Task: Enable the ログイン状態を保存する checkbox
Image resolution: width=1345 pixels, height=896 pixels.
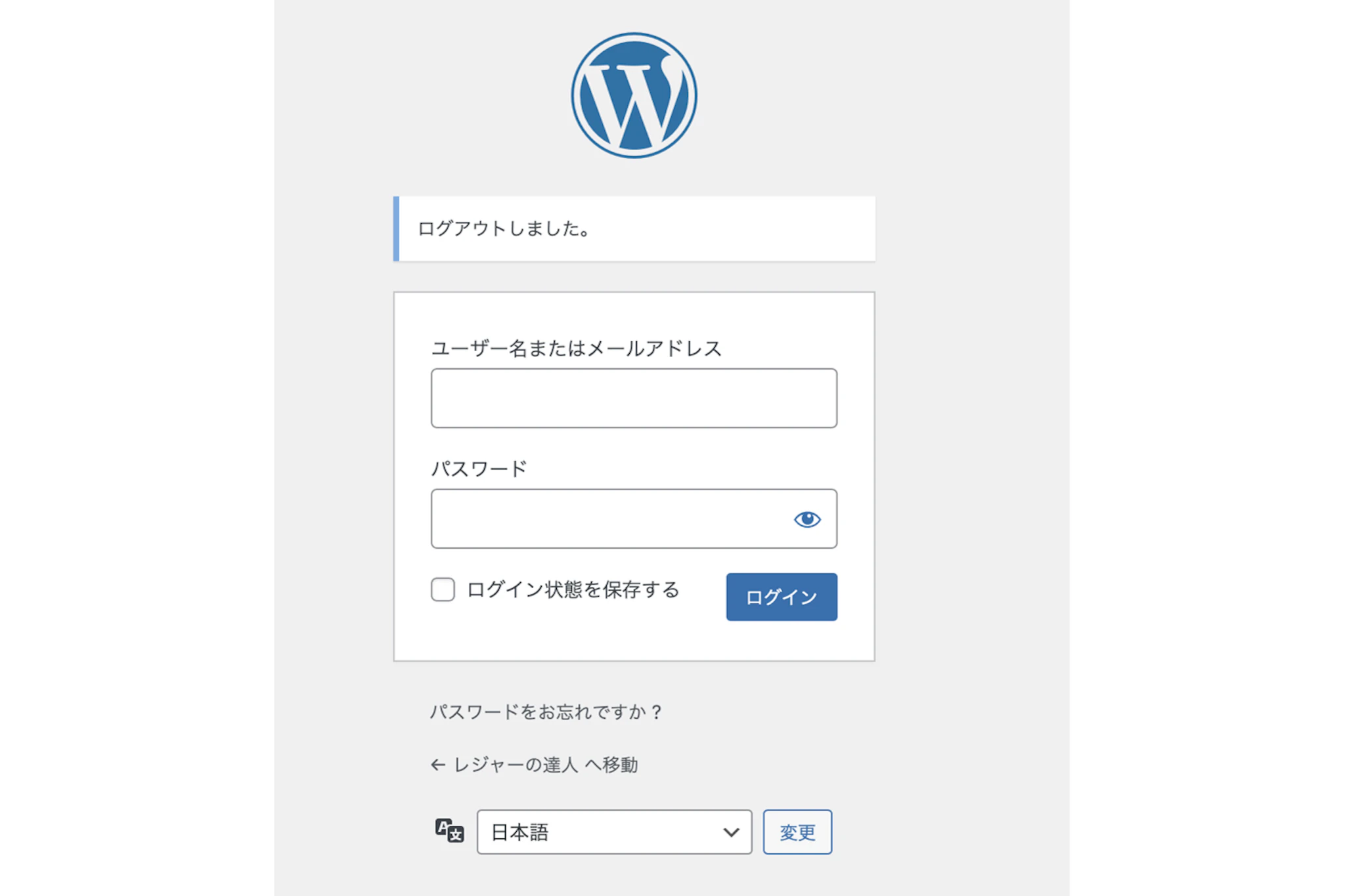Action: click(443, 589)
